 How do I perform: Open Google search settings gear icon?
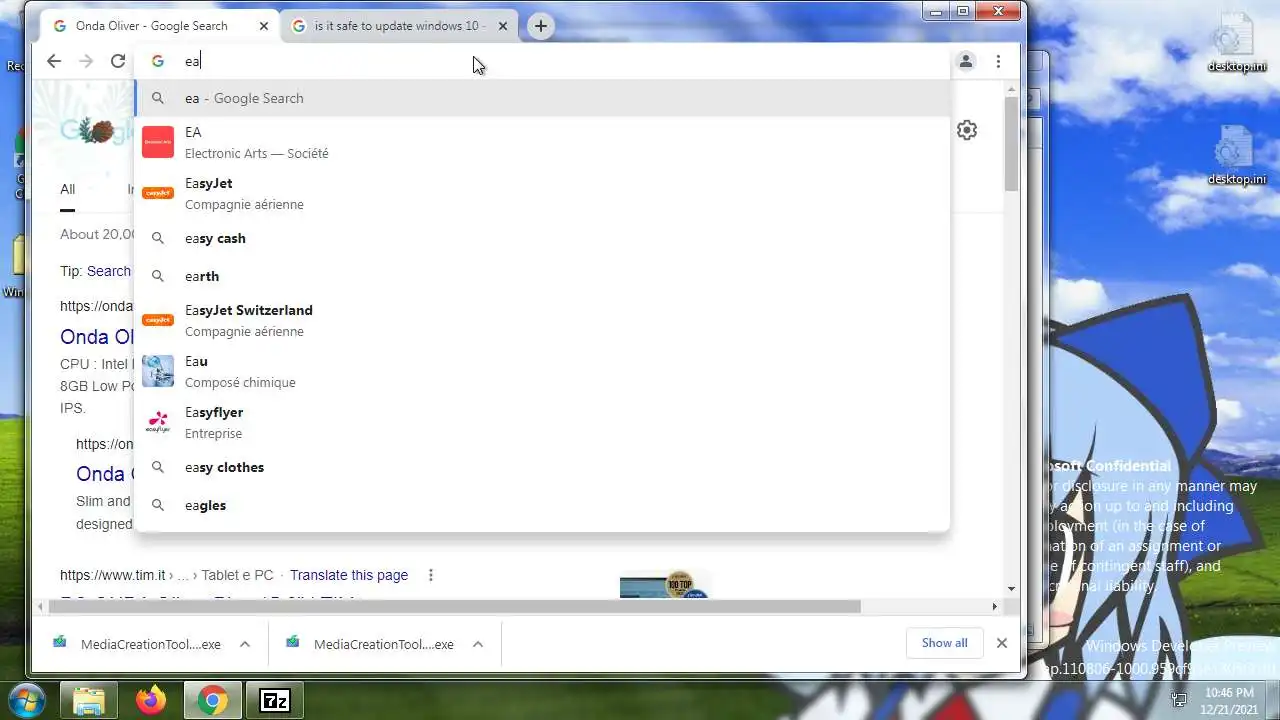pos(967,130)
